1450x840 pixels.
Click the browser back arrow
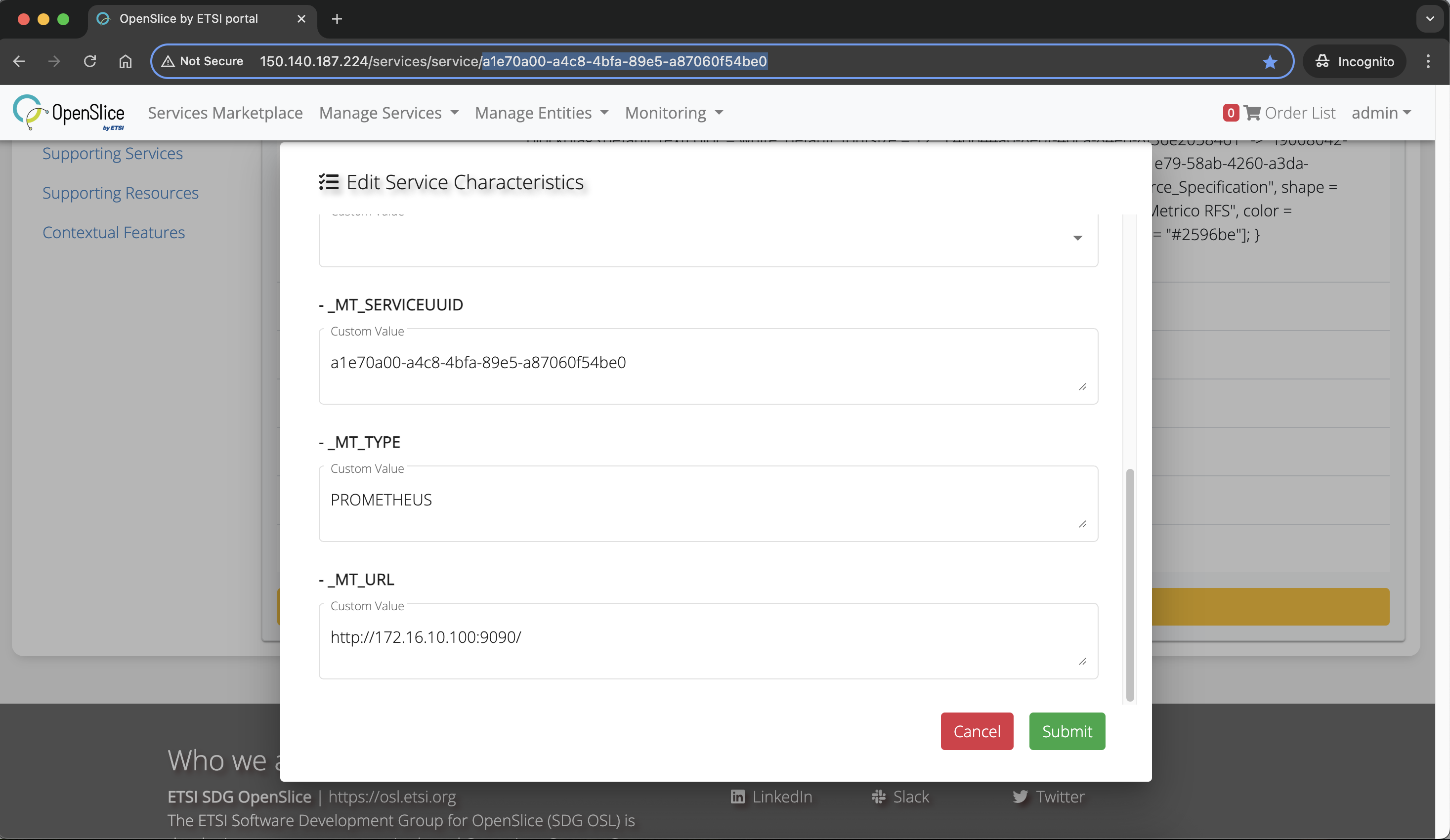tap(20, 61)
